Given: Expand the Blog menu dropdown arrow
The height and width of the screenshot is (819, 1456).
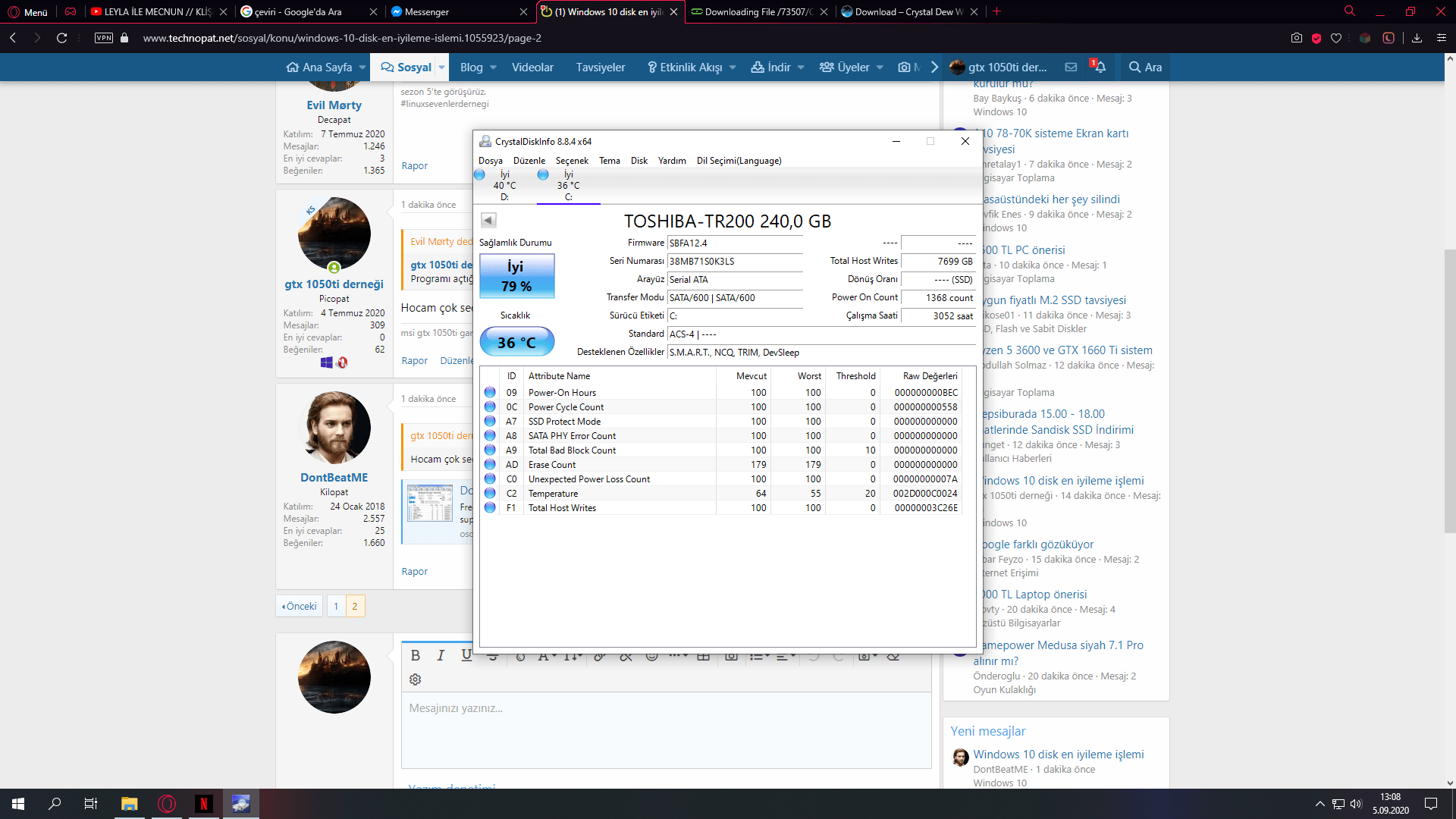Looking at the screenshot, I should point(494,67).
